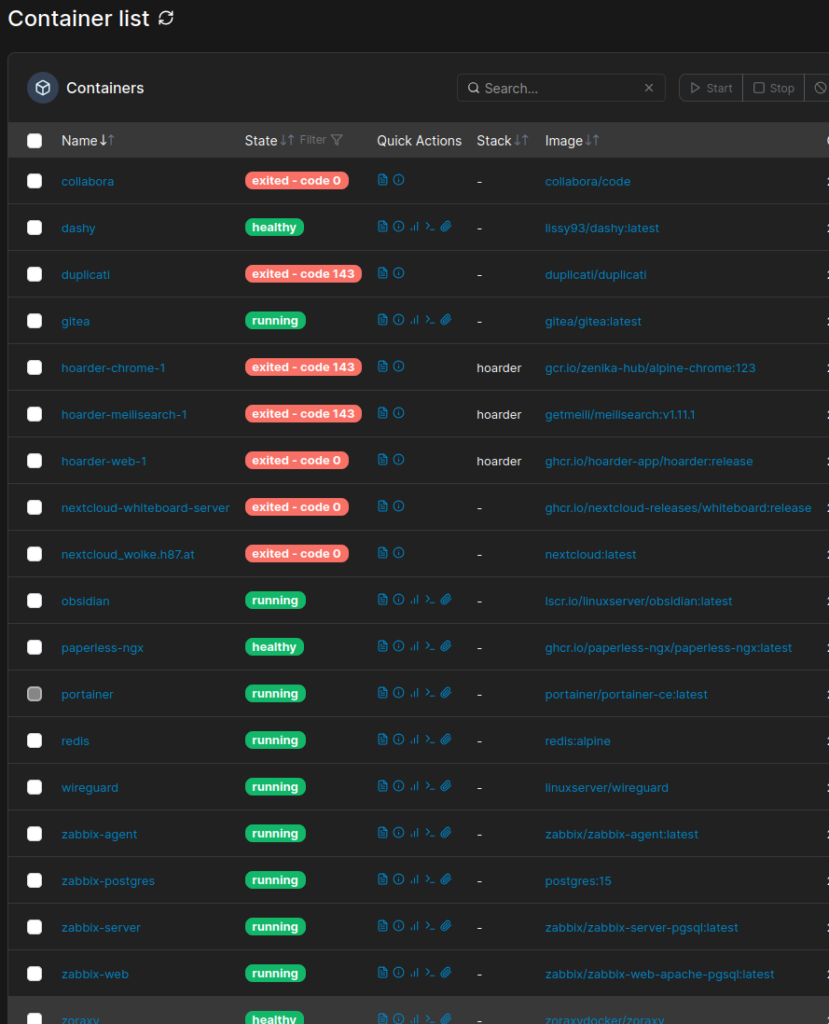Screen dimensions: 829x1024
Task: Click exited - code 143 badge of duplicati
Action: click(x=303, y=274)
